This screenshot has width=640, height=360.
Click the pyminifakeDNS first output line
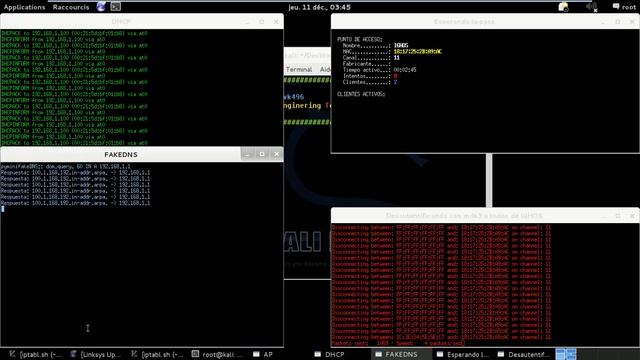66,167
